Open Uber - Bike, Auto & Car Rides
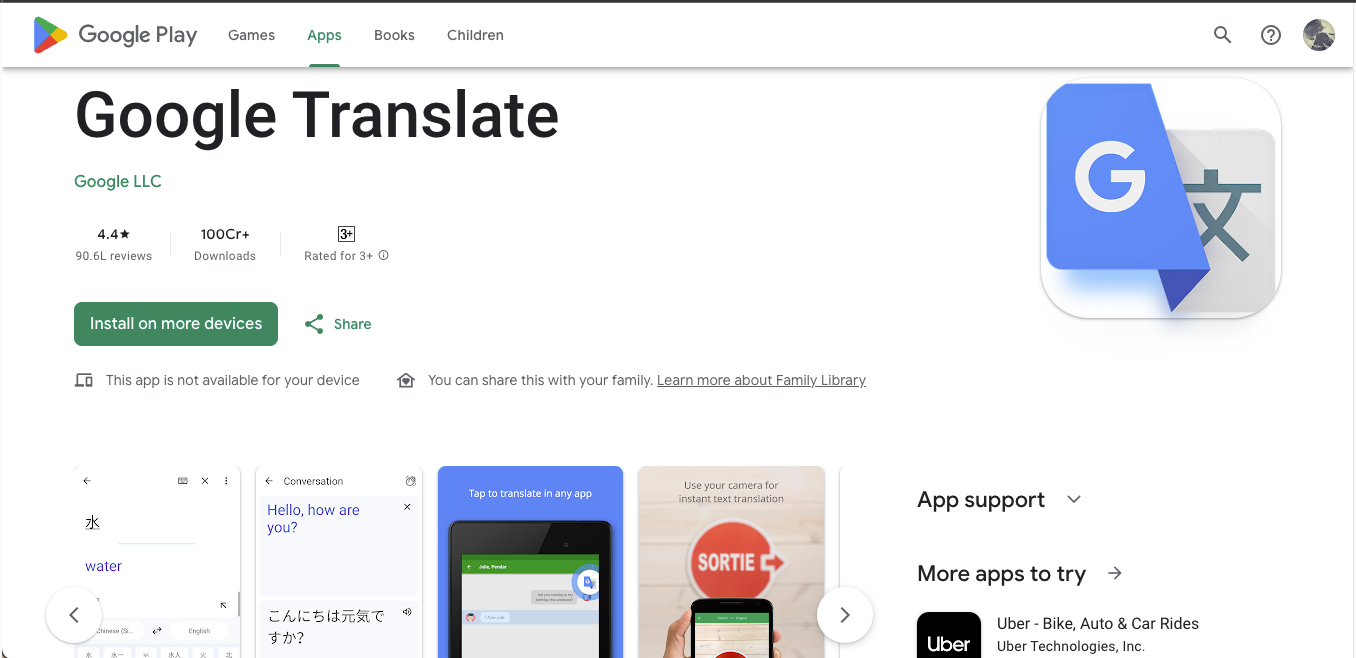 click(1098, 624)
